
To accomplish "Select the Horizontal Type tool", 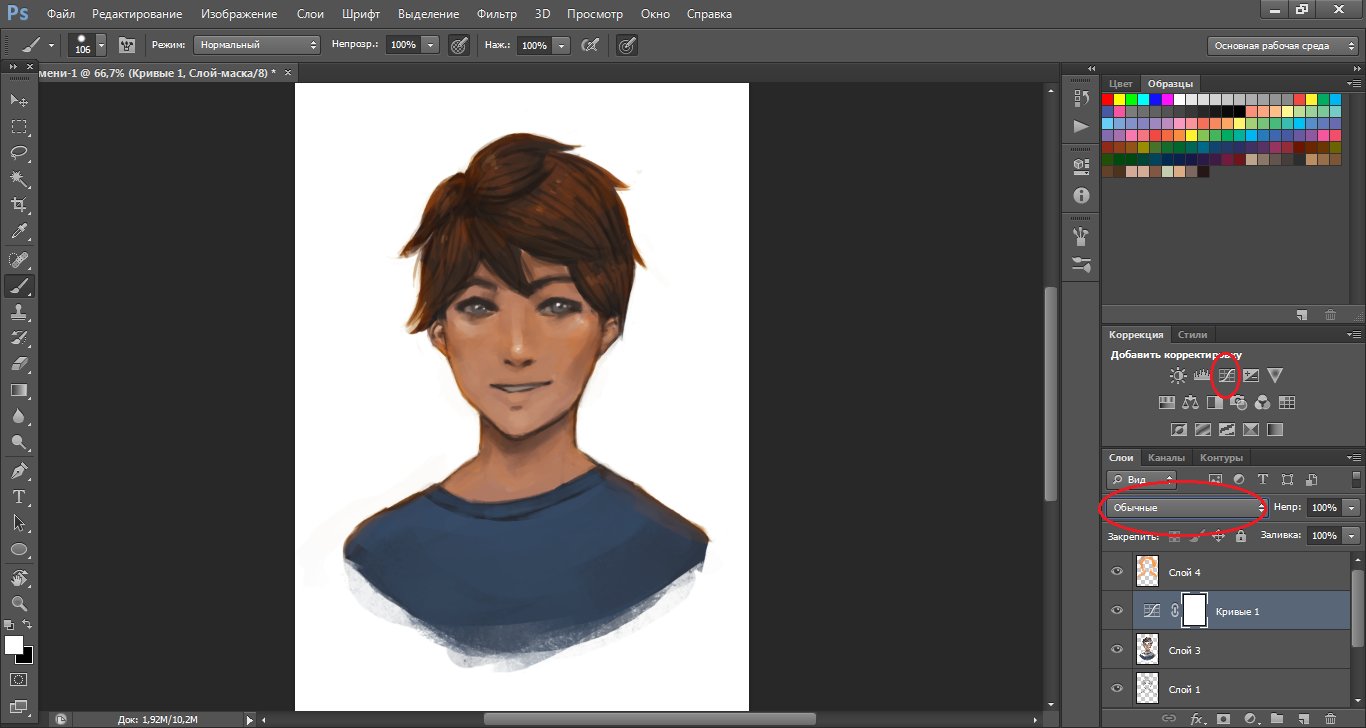I will 19,497.
